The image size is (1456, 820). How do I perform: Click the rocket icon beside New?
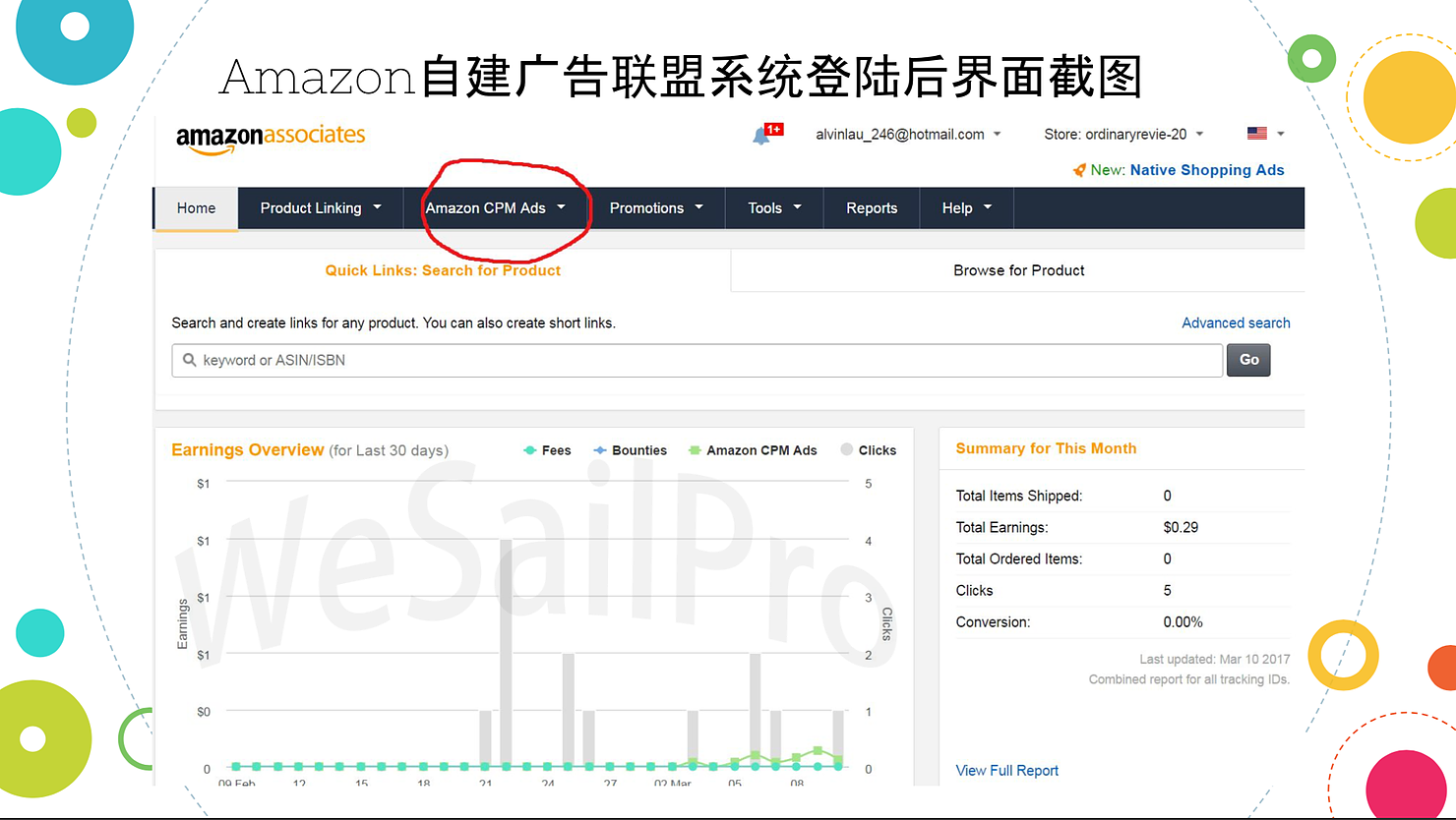(1079, 170)
